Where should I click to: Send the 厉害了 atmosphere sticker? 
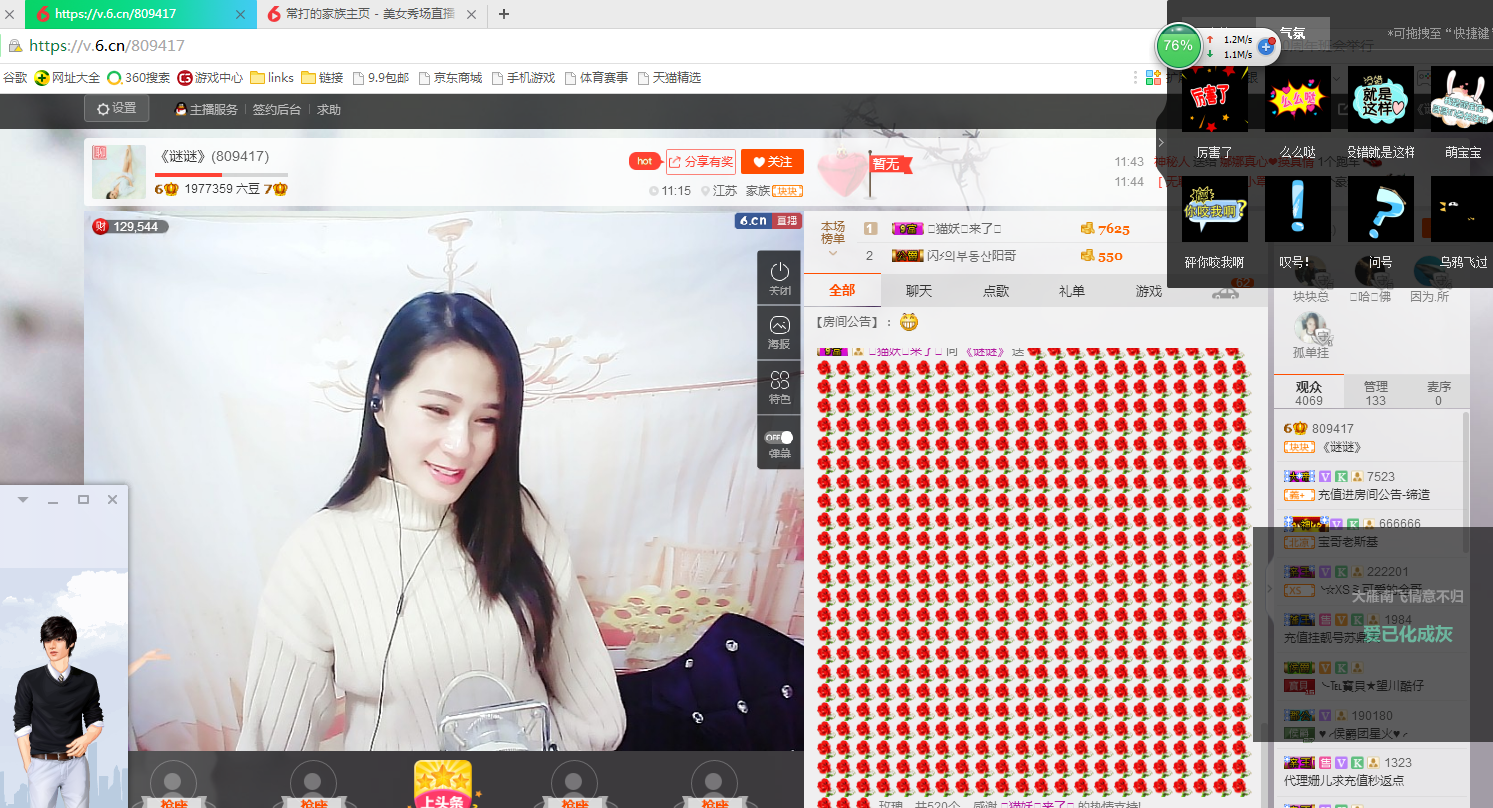[1214, 100]
